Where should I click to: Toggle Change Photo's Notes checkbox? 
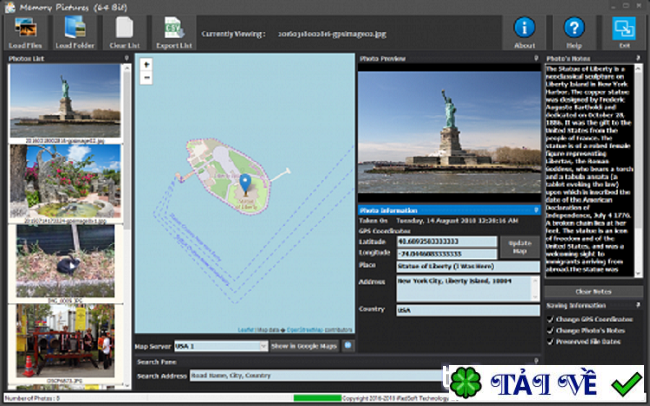pyautogui.click(x=549, y=329)
